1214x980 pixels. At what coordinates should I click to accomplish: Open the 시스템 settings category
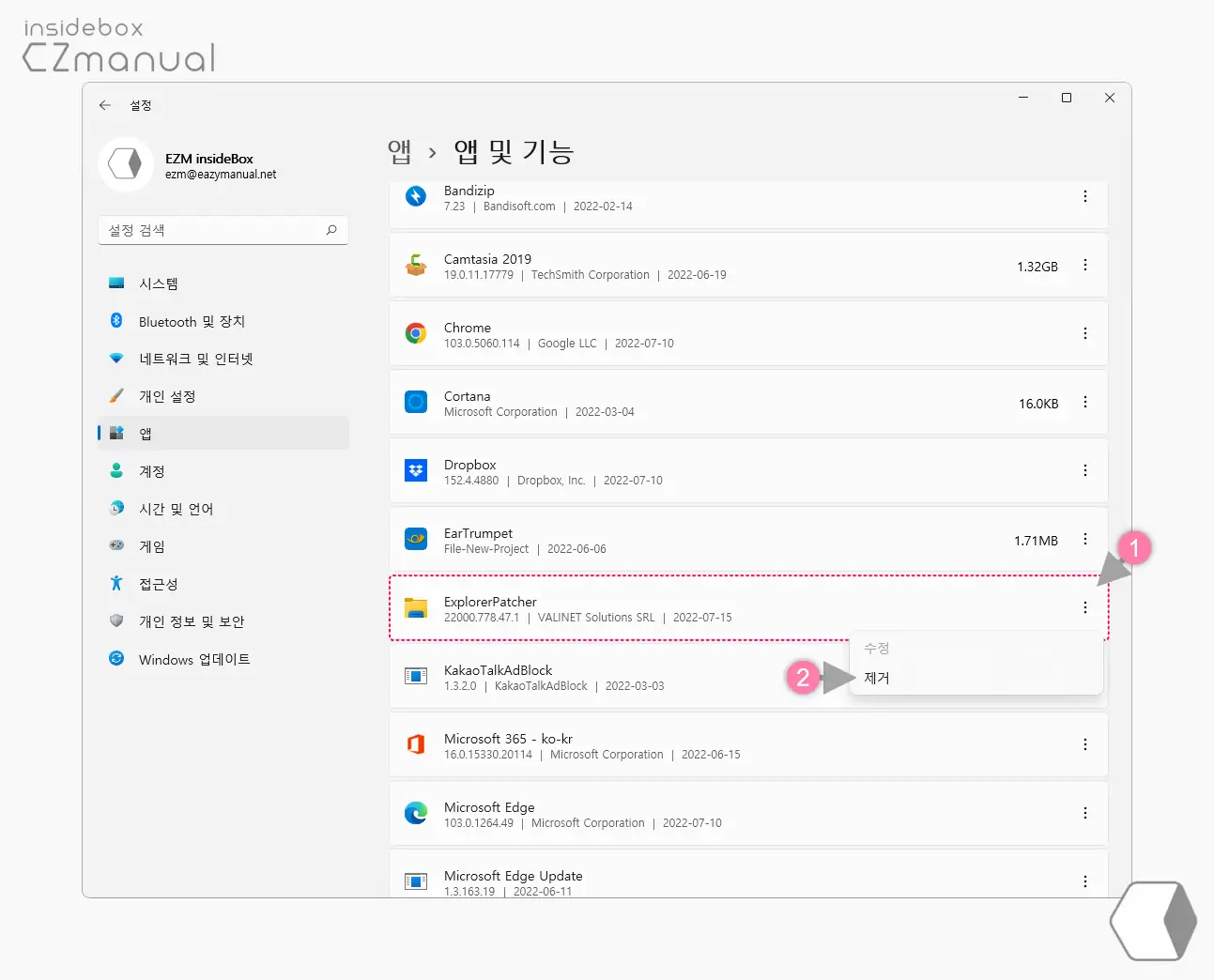click(x=159, y=283)
